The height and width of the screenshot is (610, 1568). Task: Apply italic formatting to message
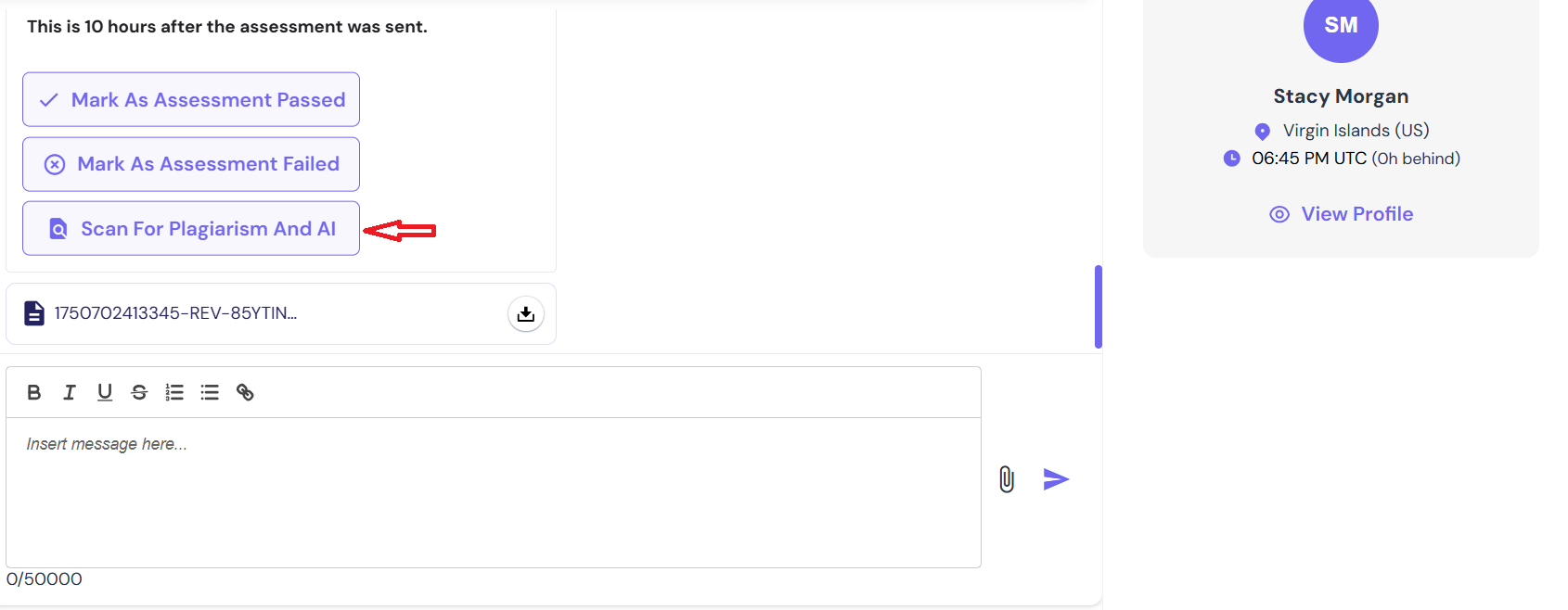point(70,392)
